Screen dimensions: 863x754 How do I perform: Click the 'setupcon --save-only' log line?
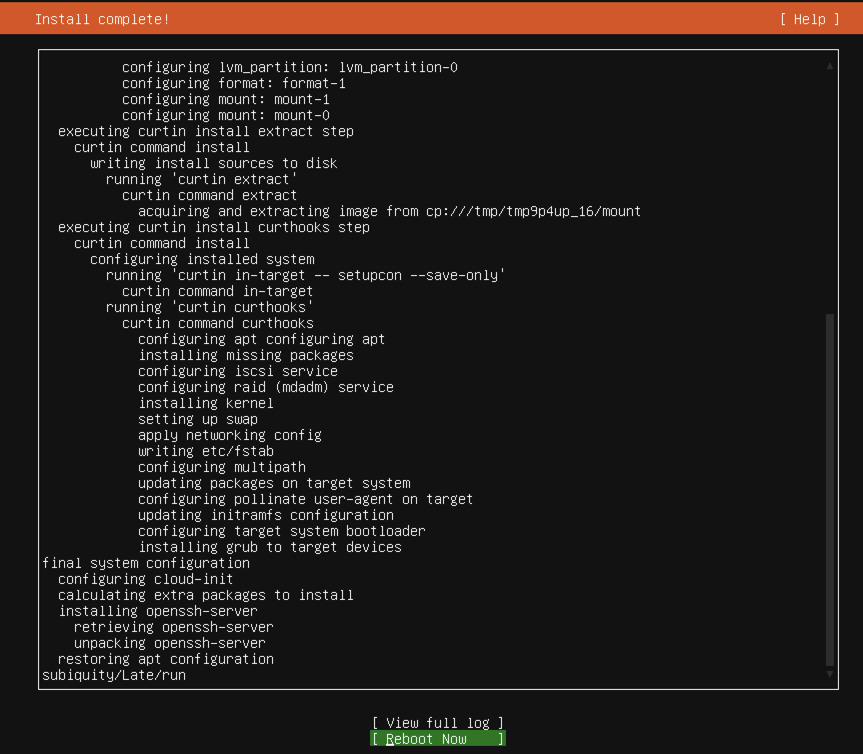coord(306,276)
